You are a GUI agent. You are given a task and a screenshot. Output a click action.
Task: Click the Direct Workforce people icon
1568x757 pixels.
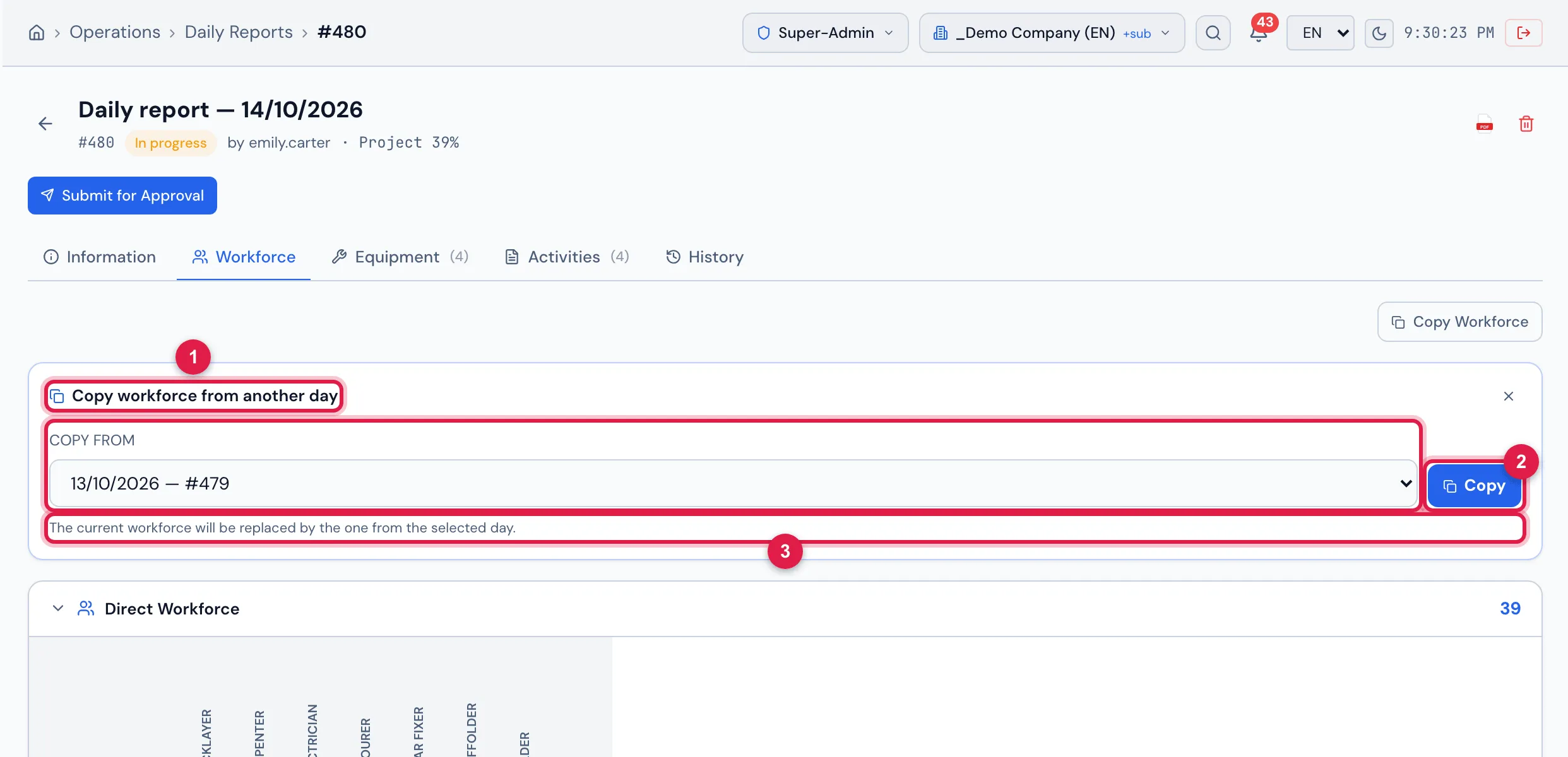tap(86, 608)
